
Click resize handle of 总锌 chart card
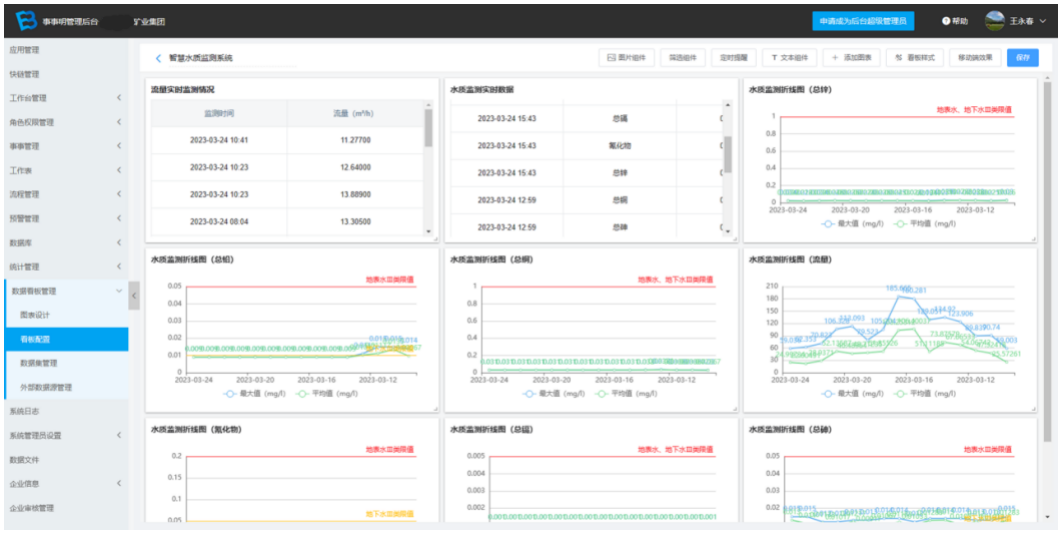[x=1033, y=239]
